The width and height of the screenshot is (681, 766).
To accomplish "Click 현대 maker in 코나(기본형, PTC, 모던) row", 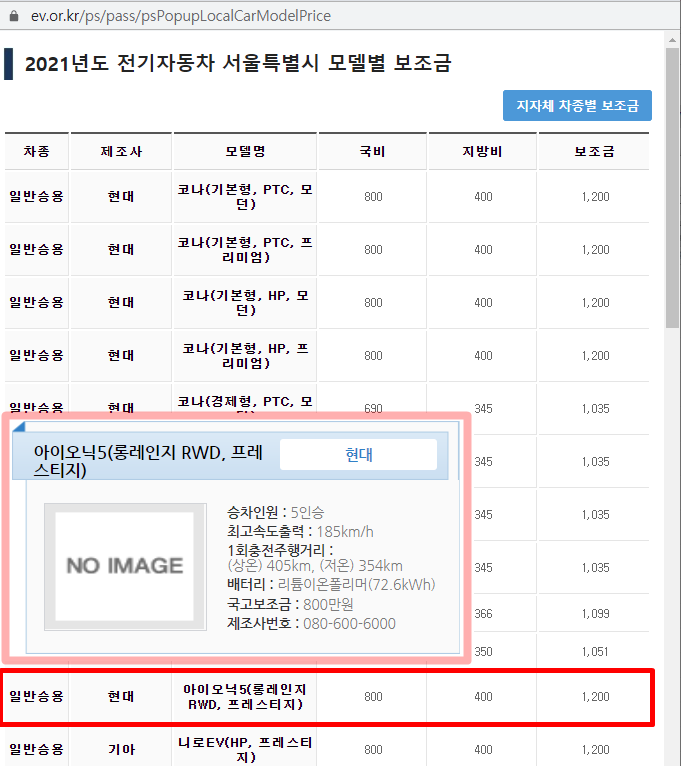I will (x=121, y=196).
